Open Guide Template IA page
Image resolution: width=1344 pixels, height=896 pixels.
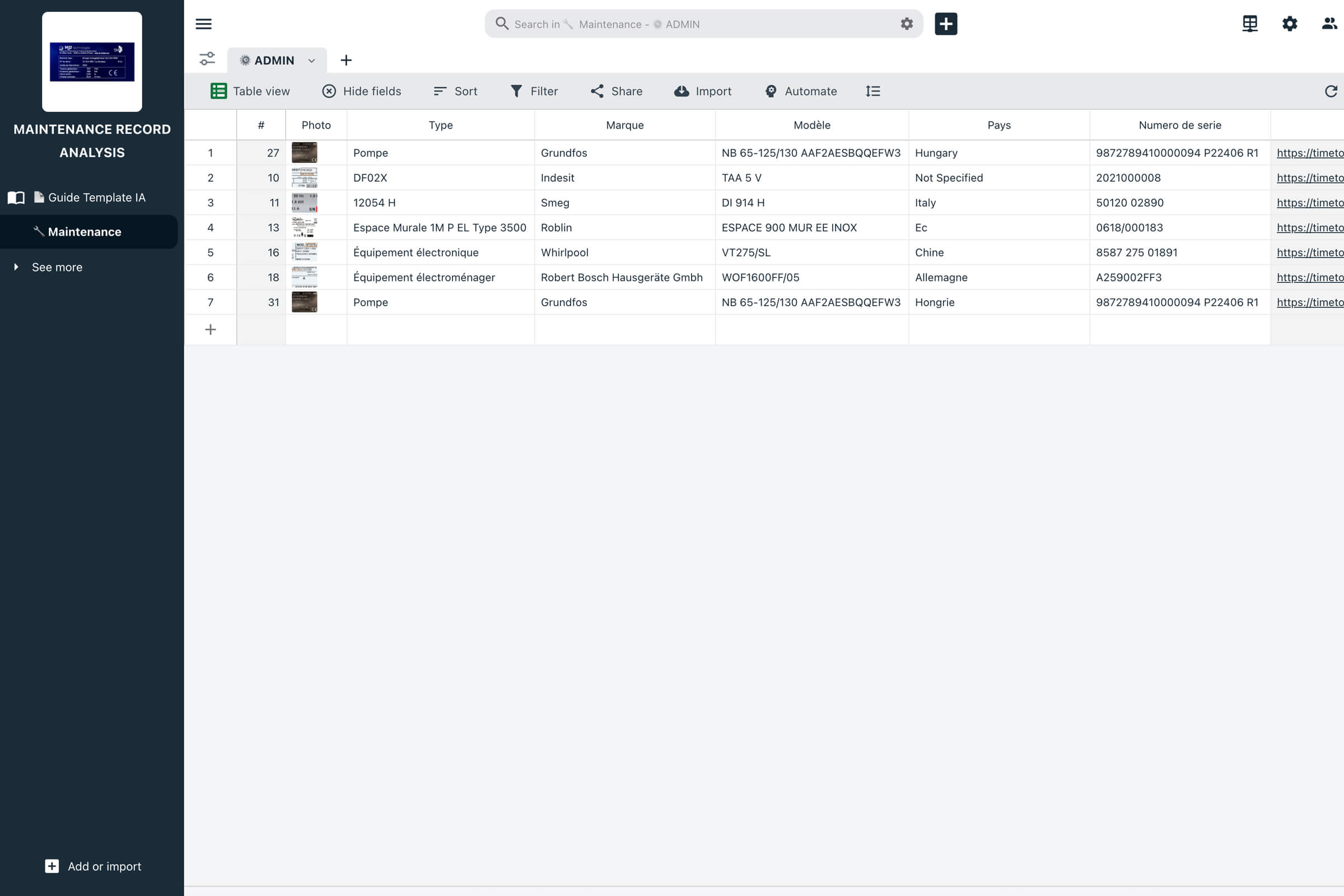point(96,198)
